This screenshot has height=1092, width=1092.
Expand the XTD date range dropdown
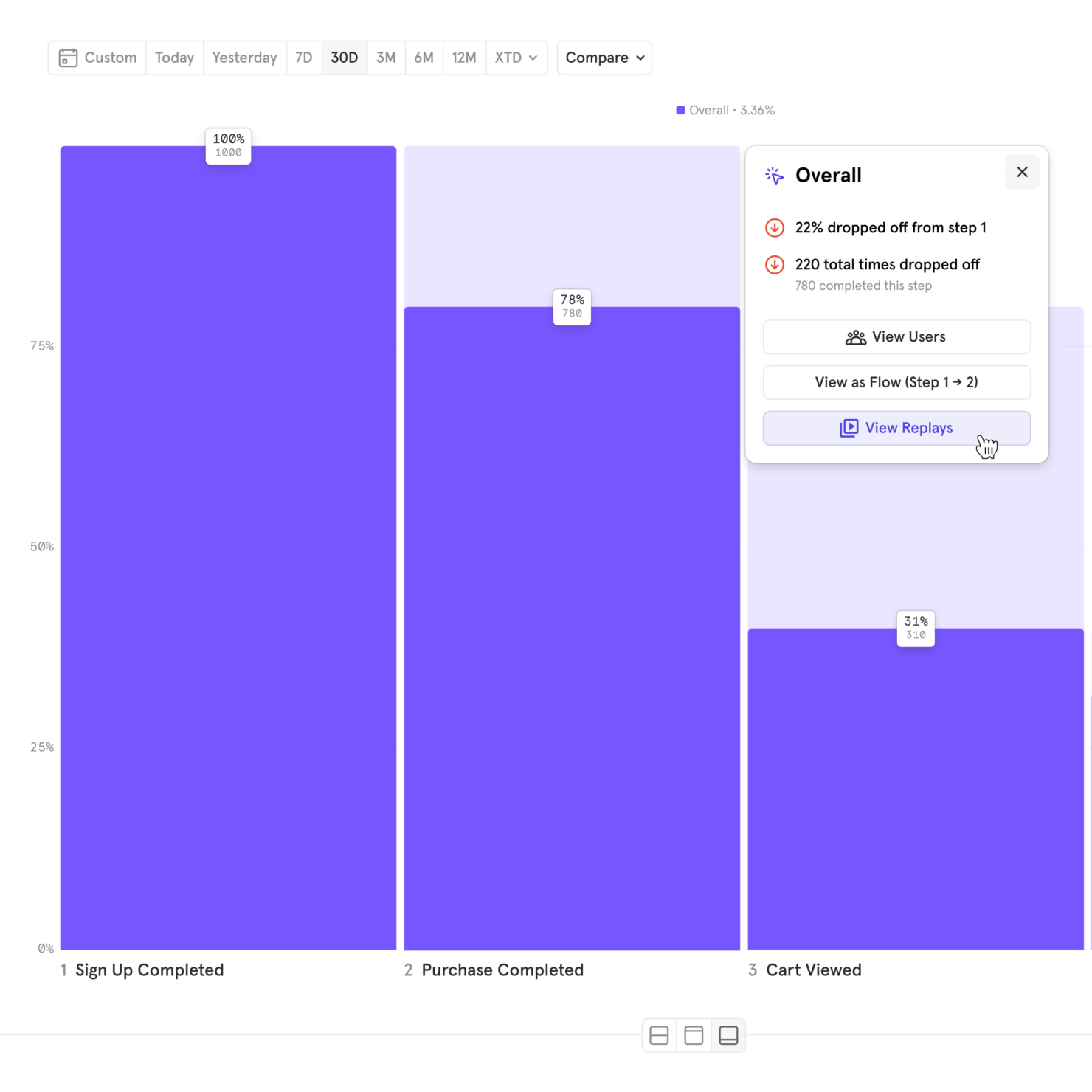point(516,58)
